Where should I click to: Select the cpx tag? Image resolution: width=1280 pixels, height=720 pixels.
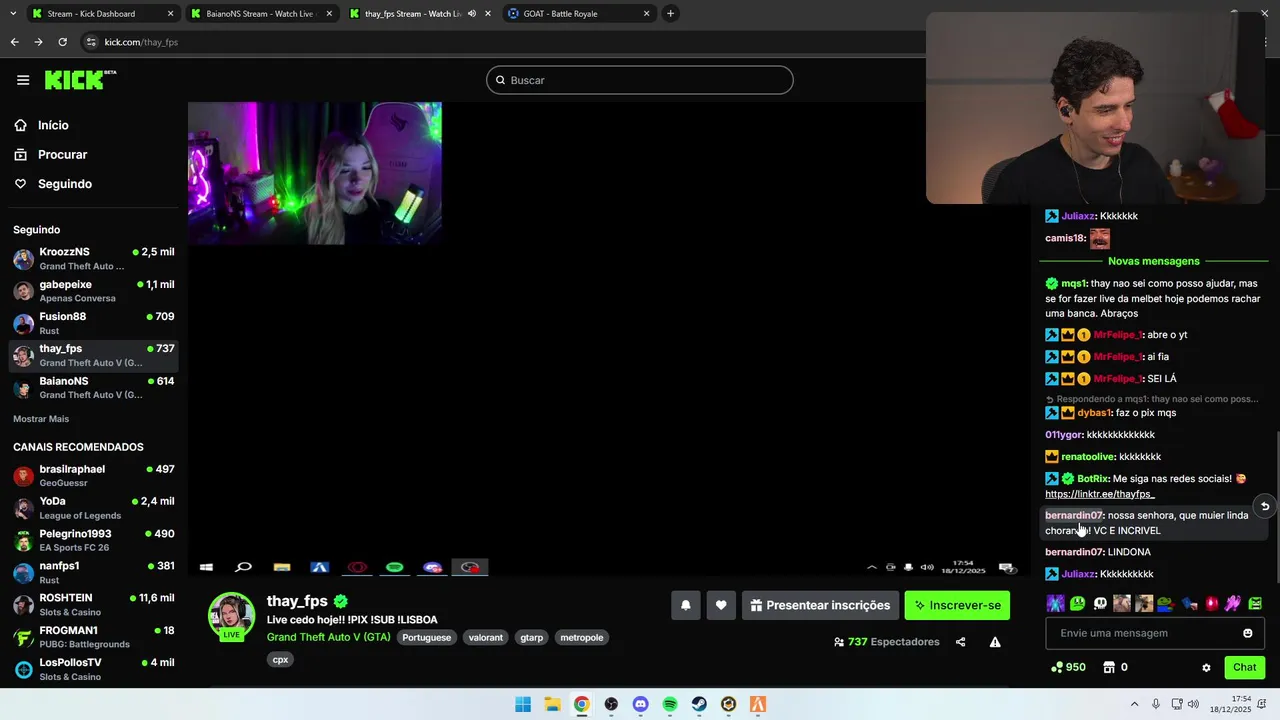pyautogui.click(x=281, y=659)
